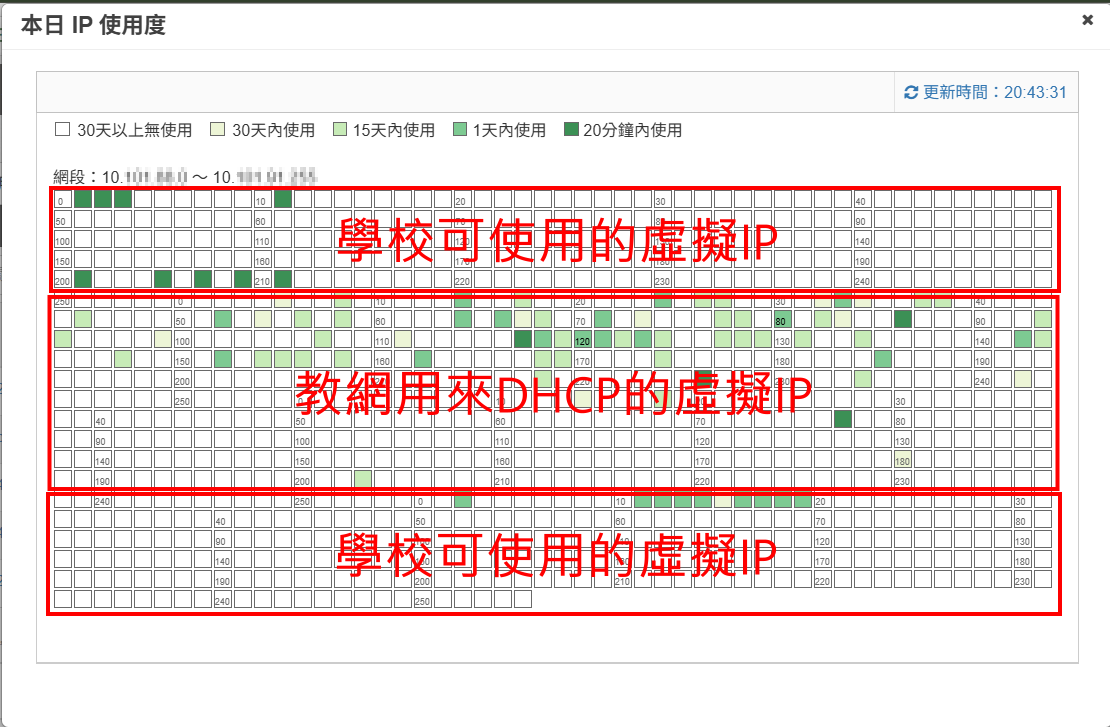Select the light green 15天內使用 legend swatch
This screenshot has height=727, width=1110.
339,130
